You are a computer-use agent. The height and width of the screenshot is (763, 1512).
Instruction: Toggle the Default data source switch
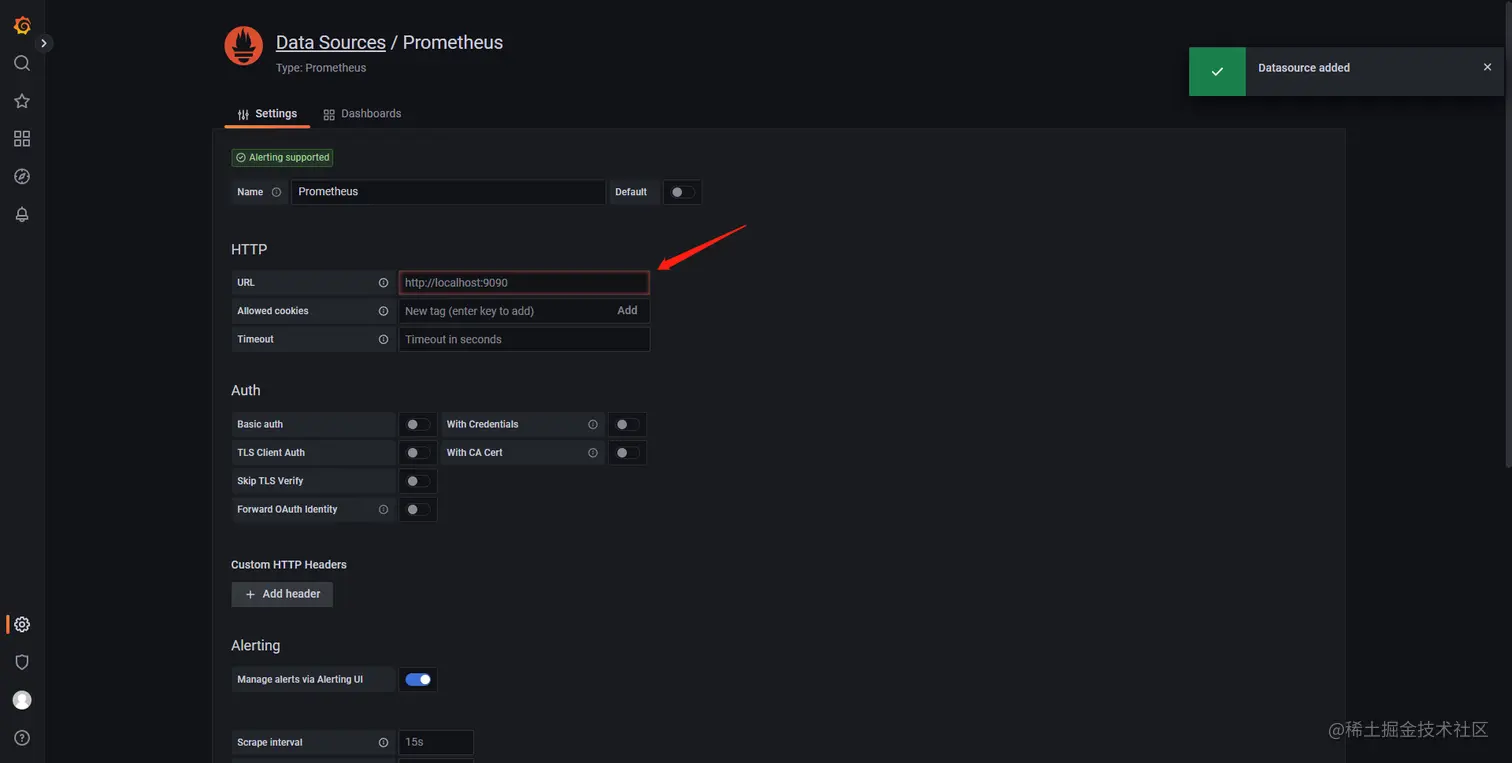click(x=682, y=192)
